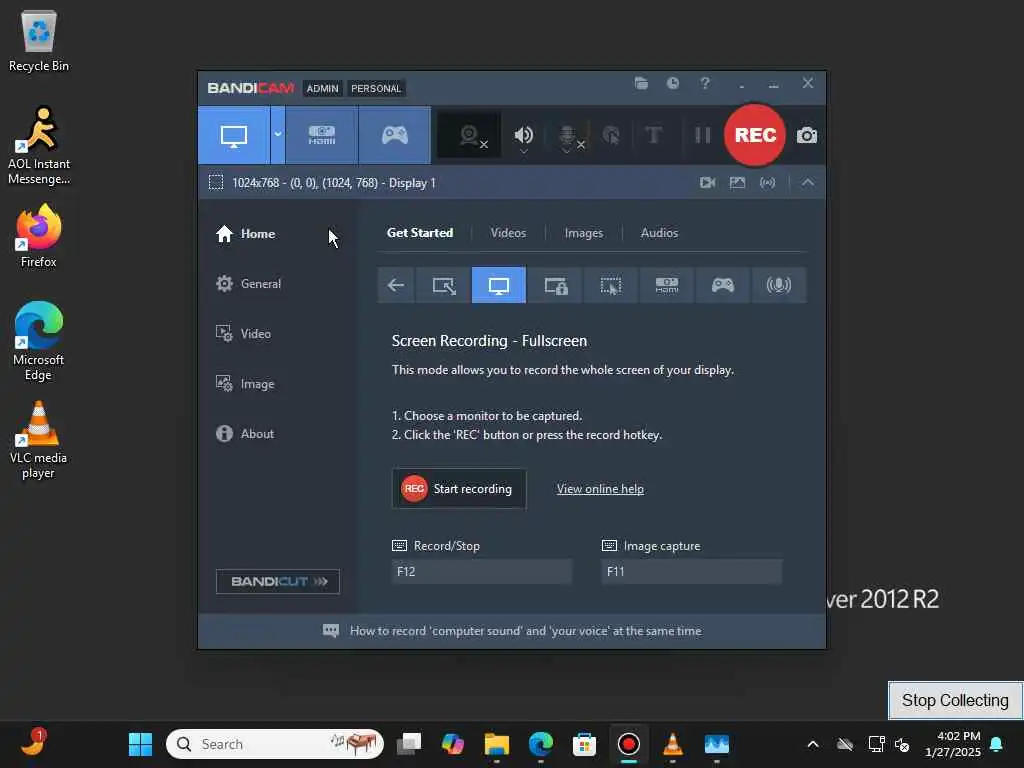Show hidden system tray icons
This screenshot has height=768, width=1024.
[x=813, y=744]
